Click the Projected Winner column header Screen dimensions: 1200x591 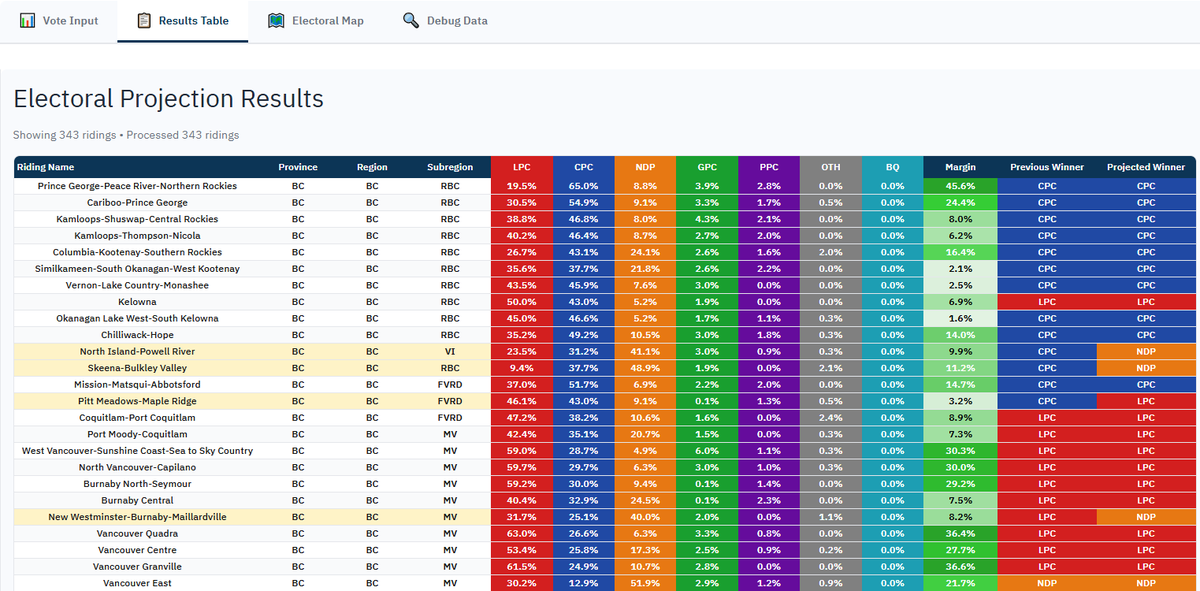pyautogui.click(x=1146, y=167)
